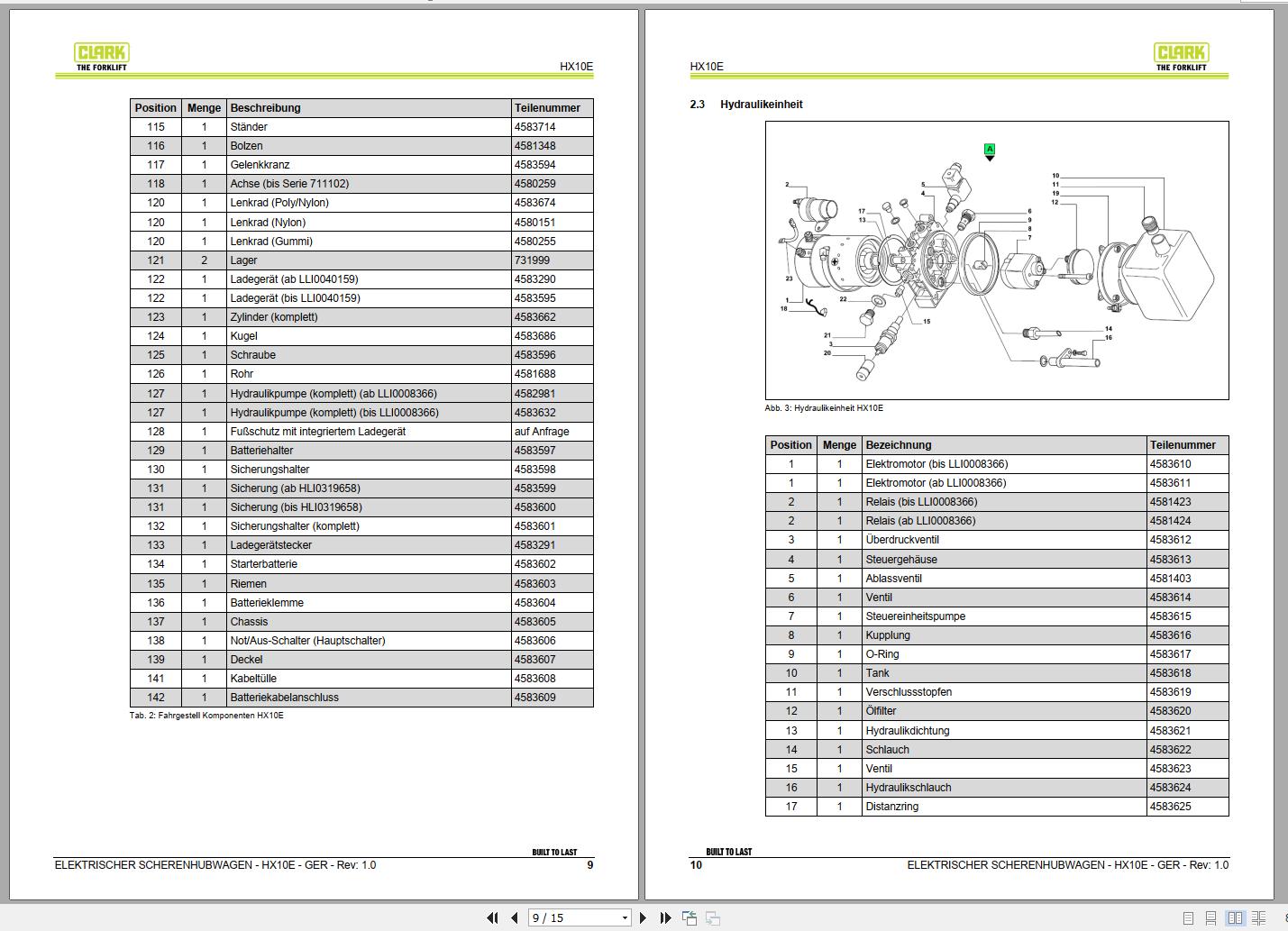Select the 'Steuergehäuse' row text
Screen dimensions: 1288x931
[901, 560]
